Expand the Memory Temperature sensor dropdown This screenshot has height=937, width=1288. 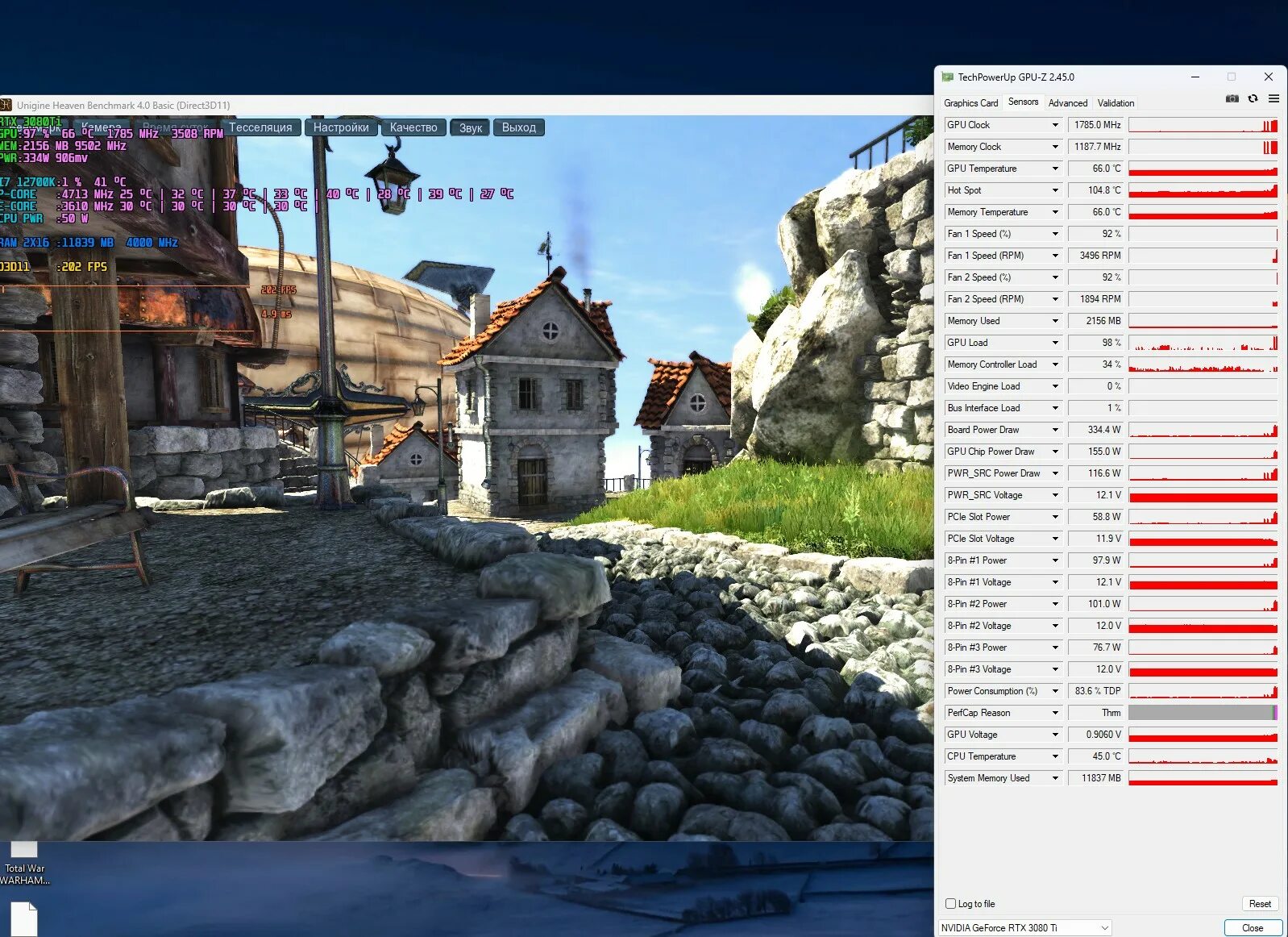(x=1055, y=212)
